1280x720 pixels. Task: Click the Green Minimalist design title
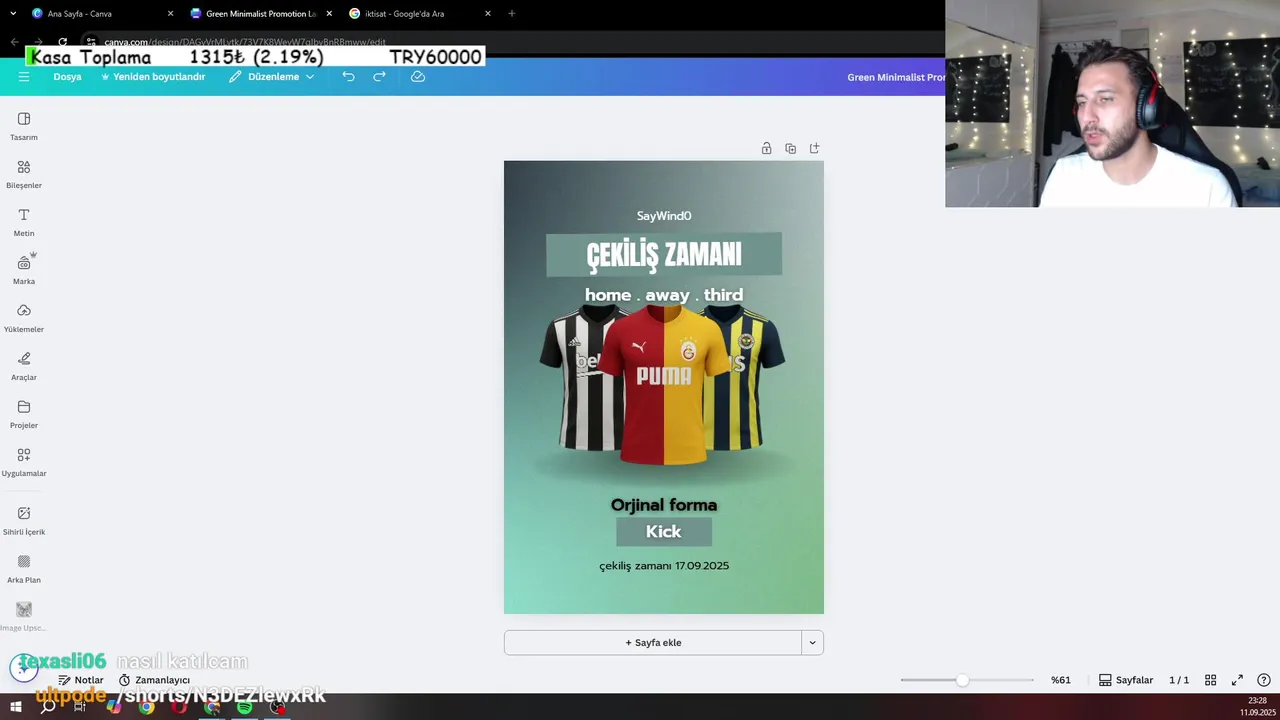pyautogui.click(x=895, y=77)
